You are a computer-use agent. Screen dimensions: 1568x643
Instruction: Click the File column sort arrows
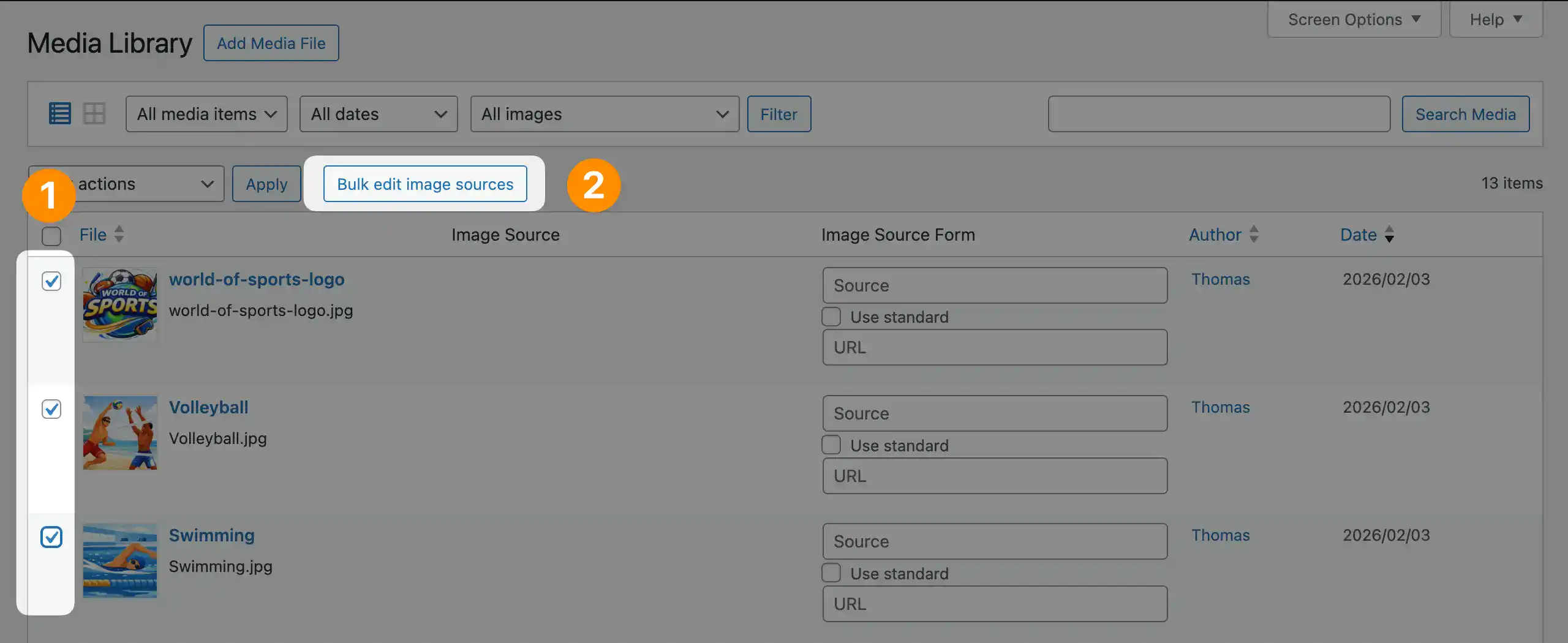tap(119, 235)
